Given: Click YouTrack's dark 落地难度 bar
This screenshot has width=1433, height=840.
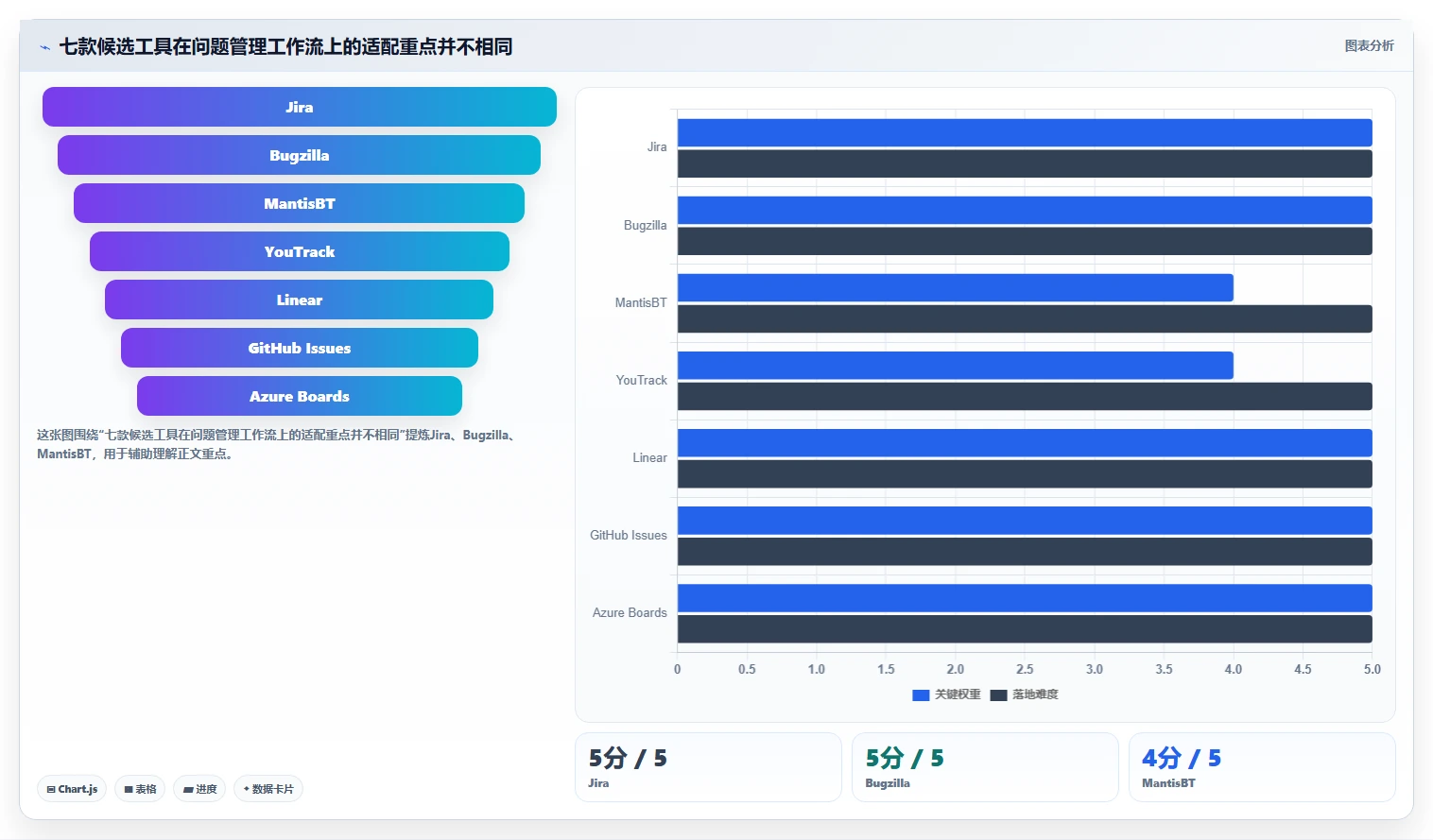Looking at the screenshot, I should point(1025,396).
